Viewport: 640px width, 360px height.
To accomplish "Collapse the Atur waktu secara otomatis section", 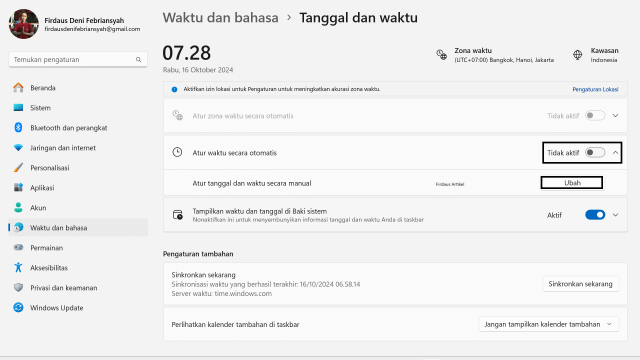I will 616,153.
